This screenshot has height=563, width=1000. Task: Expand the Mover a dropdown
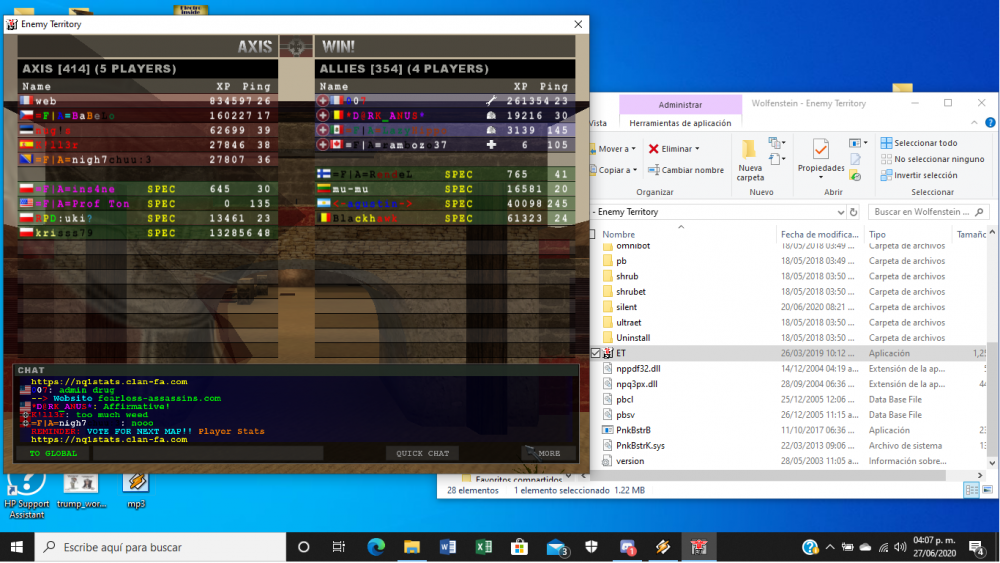tap(634, 149)
